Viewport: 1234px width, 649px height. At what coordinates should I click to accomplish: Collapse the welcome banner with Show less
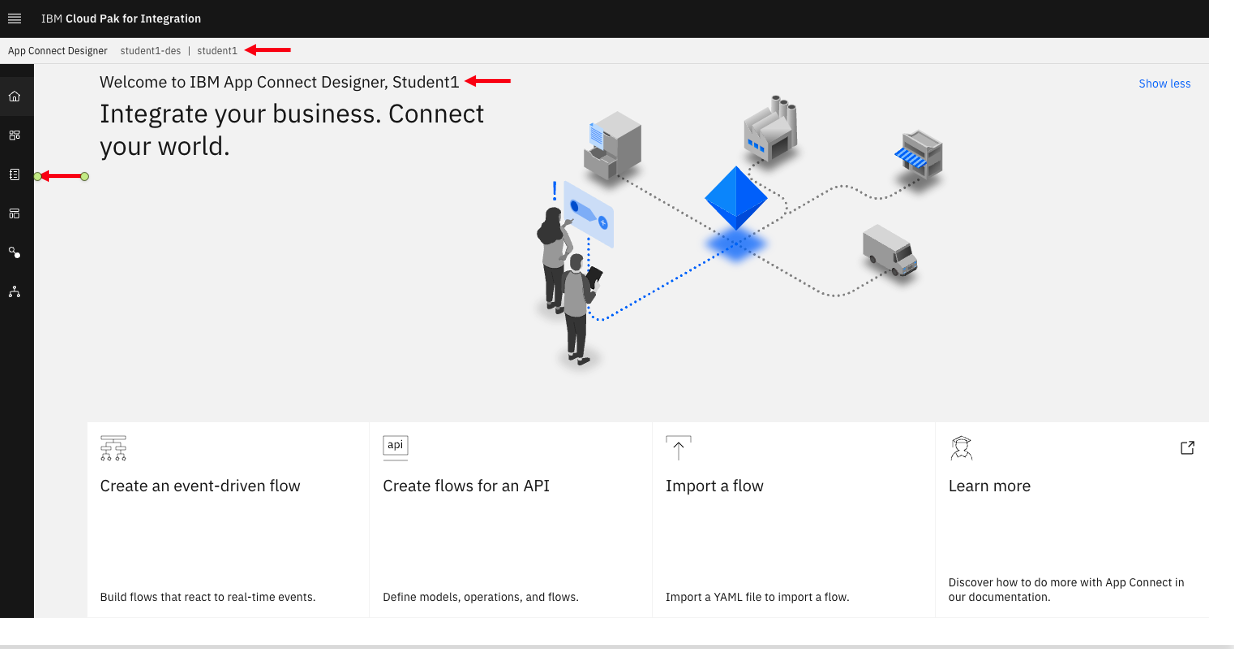pos(1164,84)
